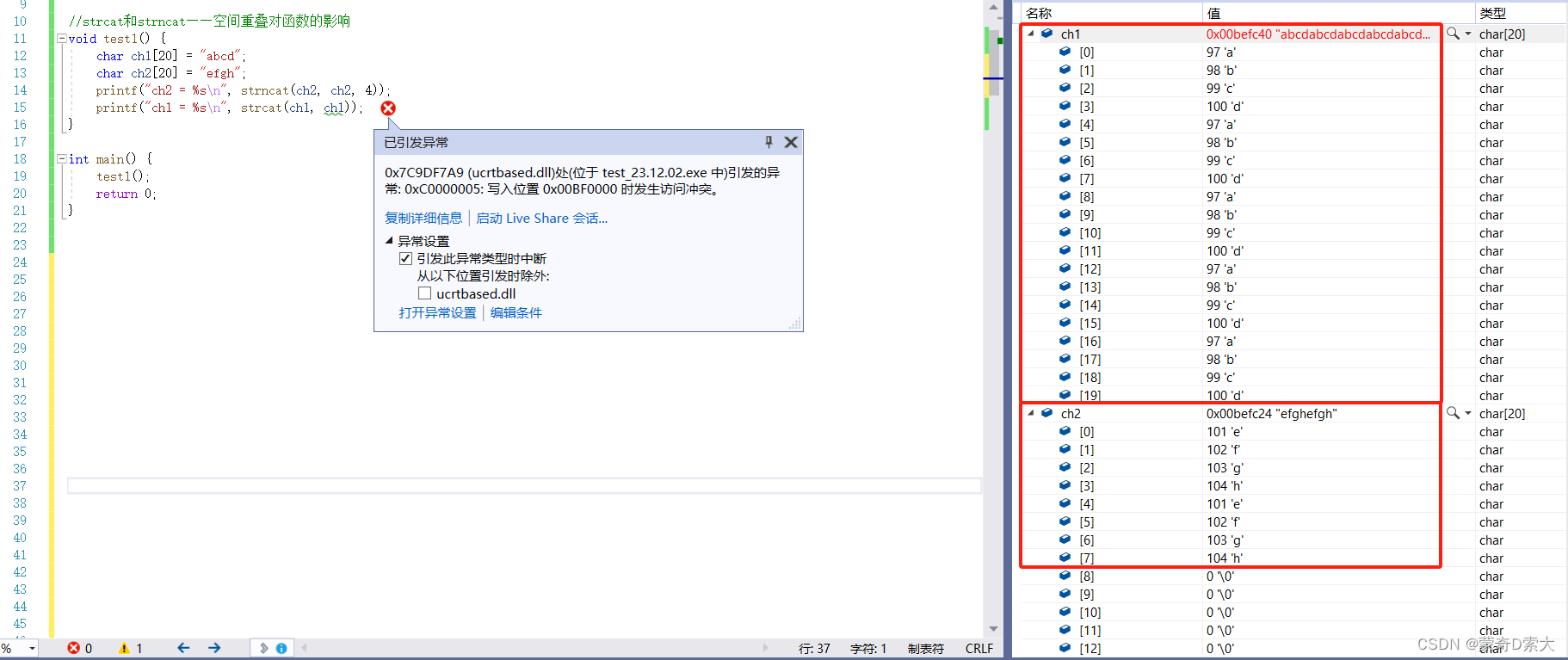Open the zoom percentage dropdown
Screen dimensions: 1568x660
[33, 648]
